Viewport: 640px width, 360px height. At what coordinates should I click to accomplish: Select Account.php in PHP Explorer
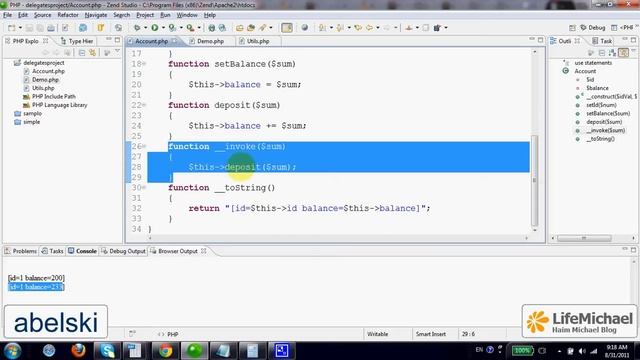pyautogui.click(x=44, y=71)
